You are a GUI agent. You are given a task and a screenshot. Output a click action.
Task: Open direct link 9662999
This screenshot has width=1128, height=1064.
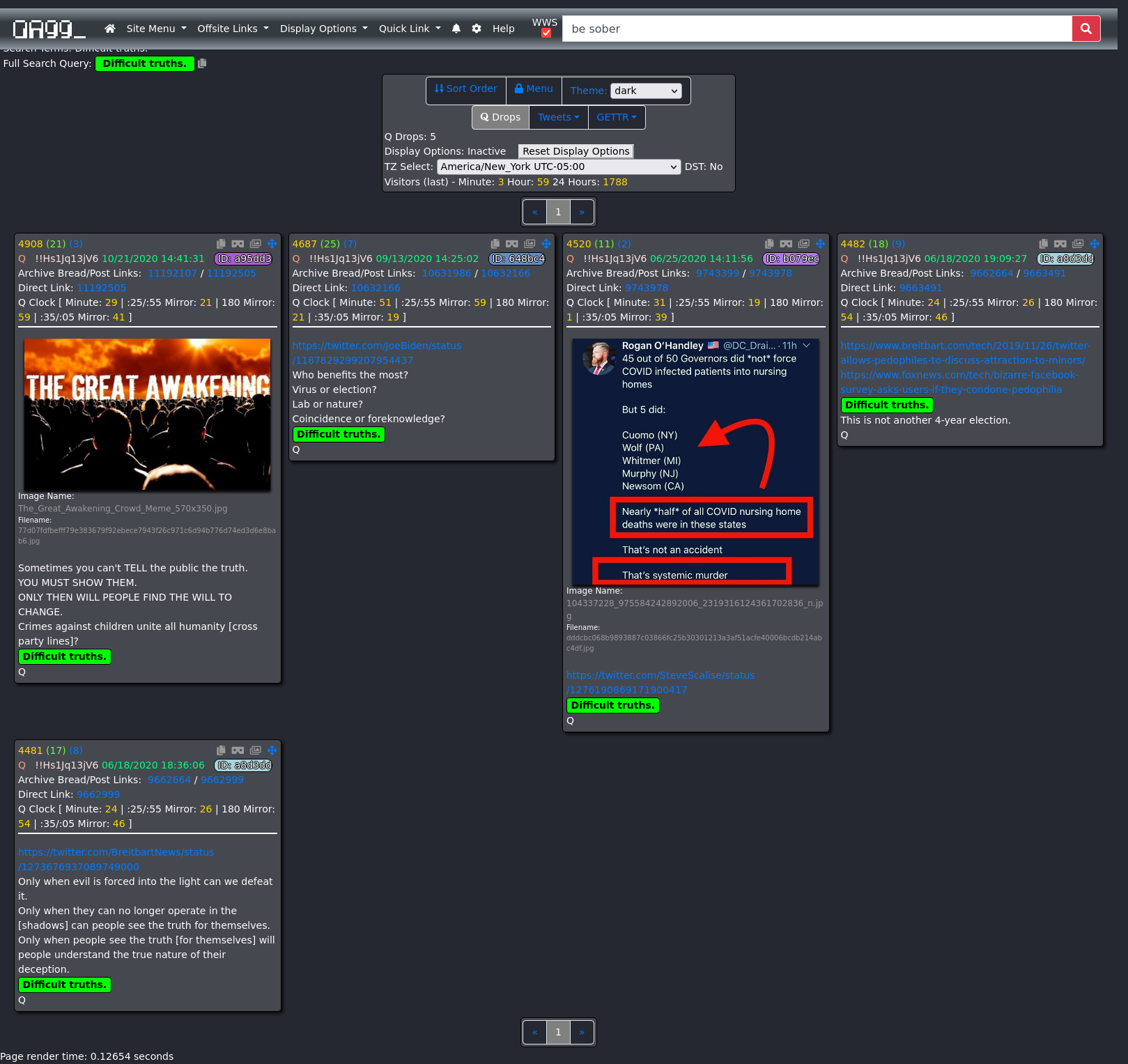pos(98,794)
